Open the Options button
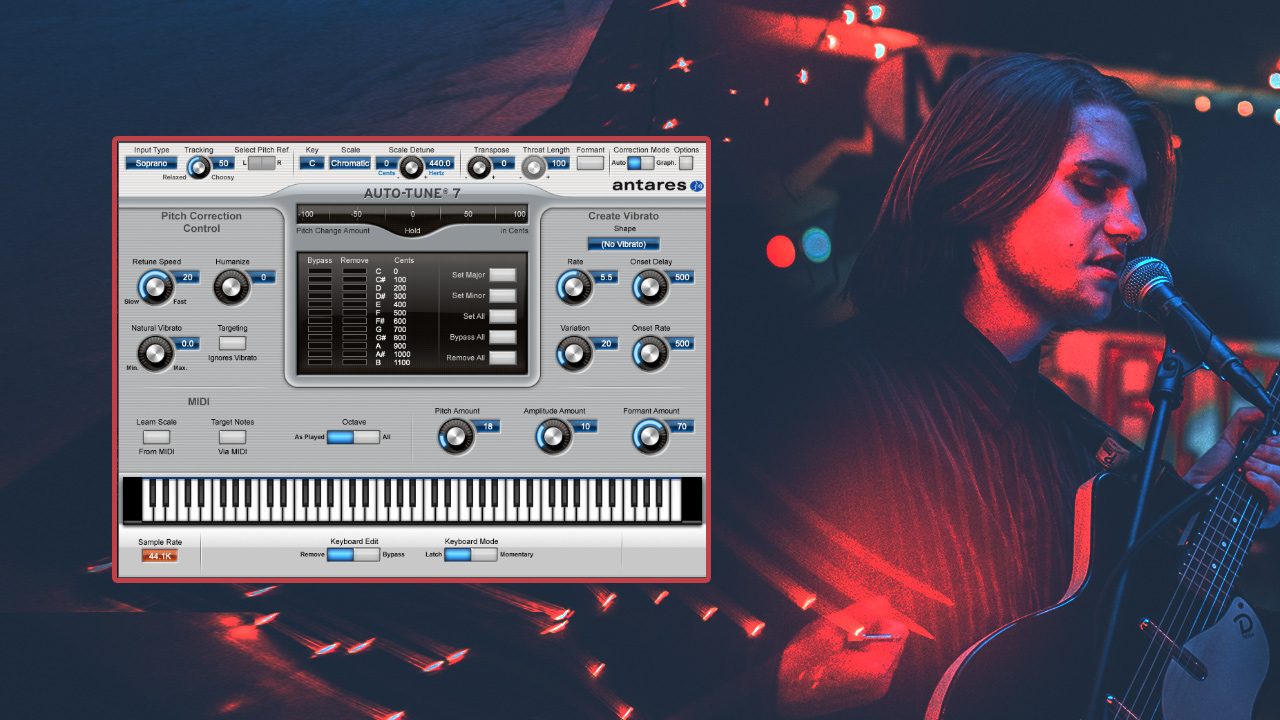 pyautogui.click(x=686, y=163)
